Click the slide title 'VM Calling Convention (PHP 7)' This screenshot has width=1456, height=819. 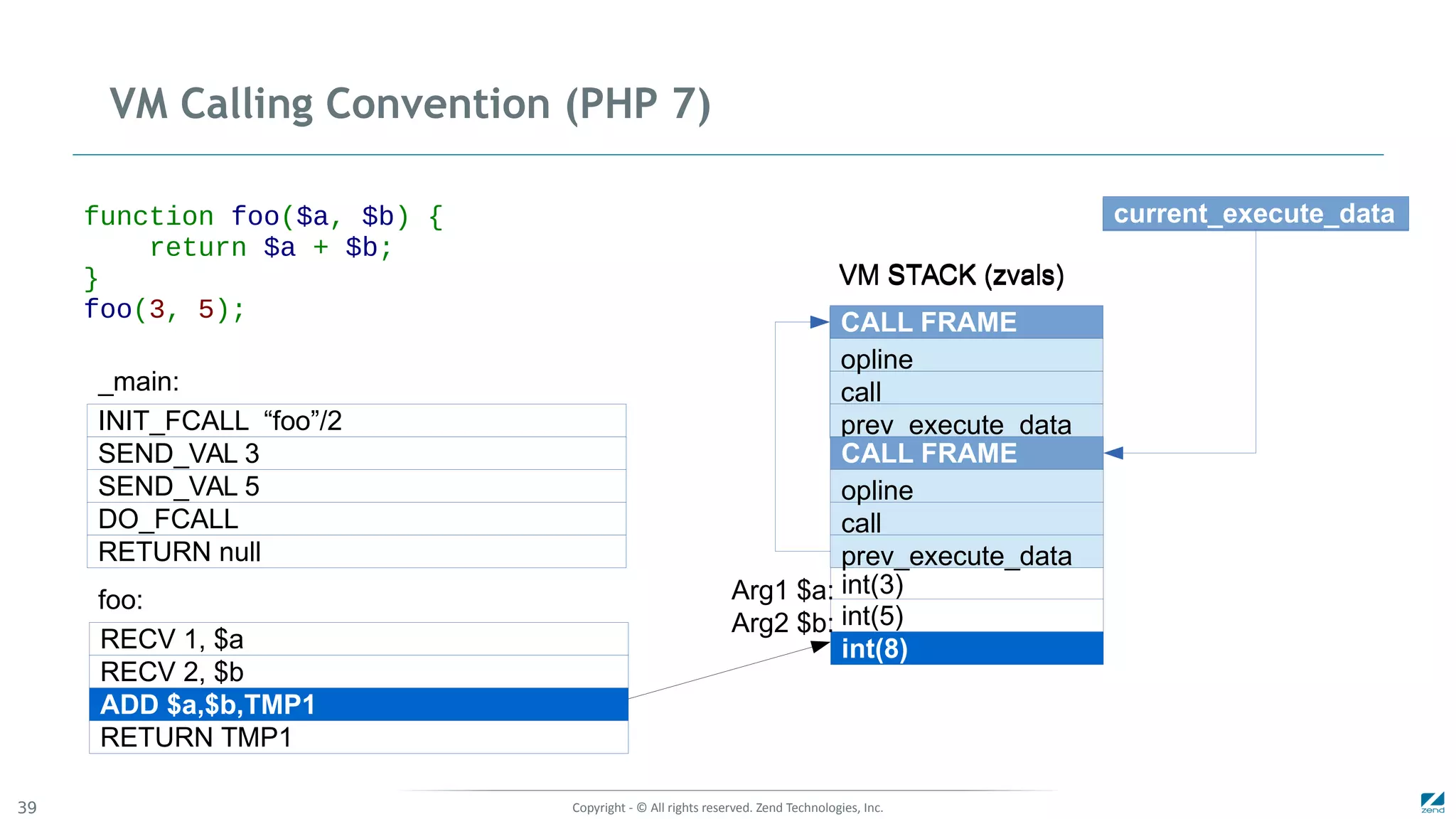click(x=410, y=104)
